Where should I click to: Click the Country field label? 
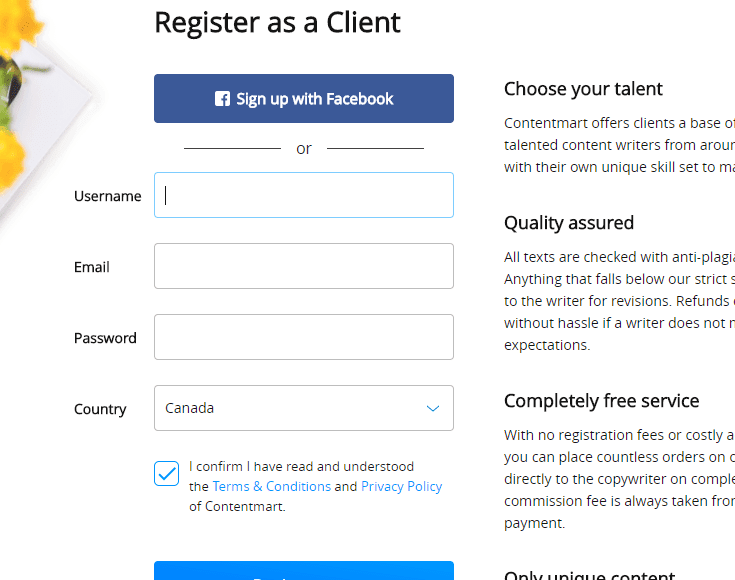pos(100,409)
